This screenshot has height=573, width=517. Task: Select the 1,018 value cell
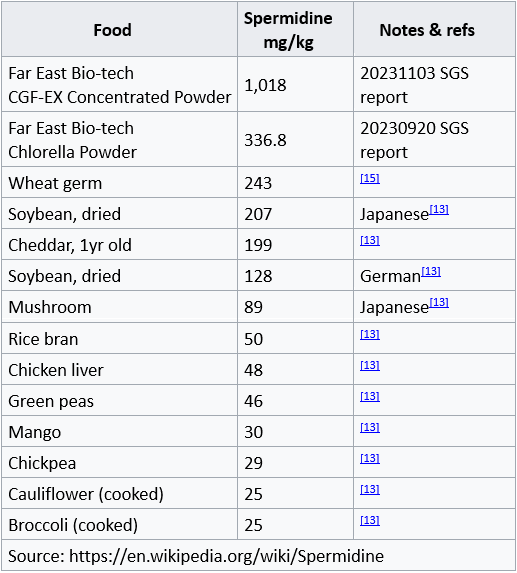click(295, 84)
